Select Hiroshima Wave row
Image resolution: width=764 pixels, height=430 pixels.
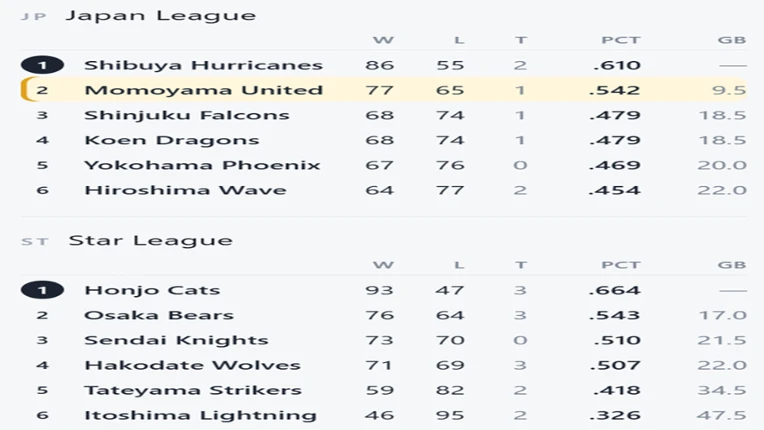point(384,190)
